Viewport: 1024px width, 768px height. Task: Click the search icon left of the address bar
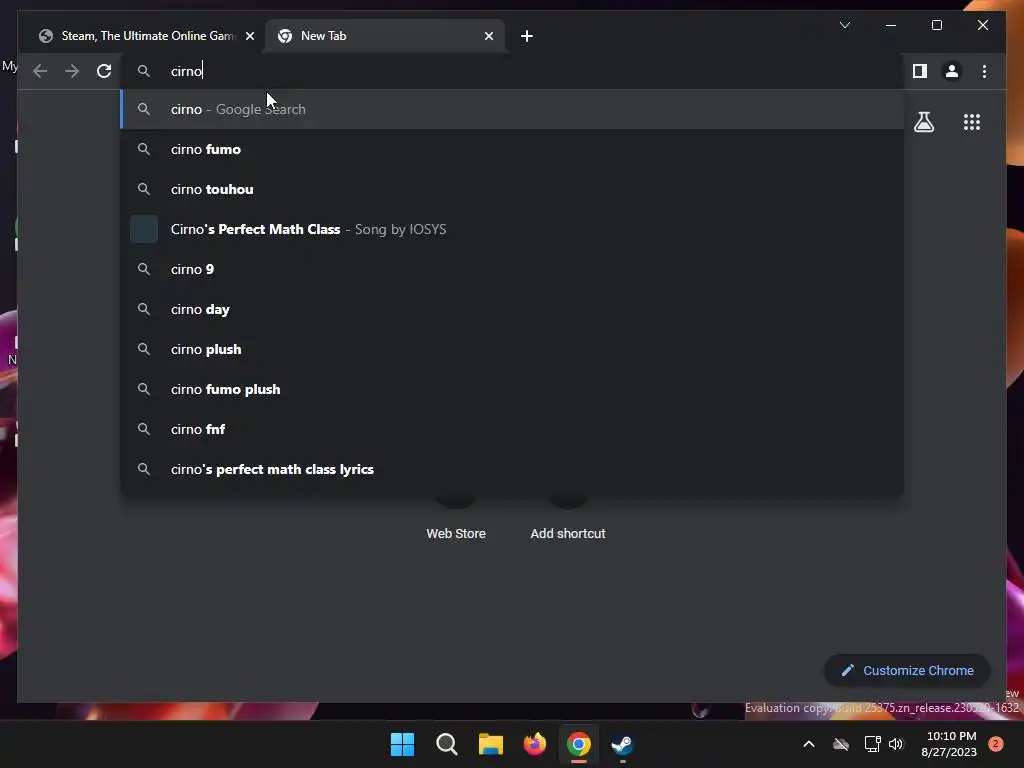coord(144,71)
